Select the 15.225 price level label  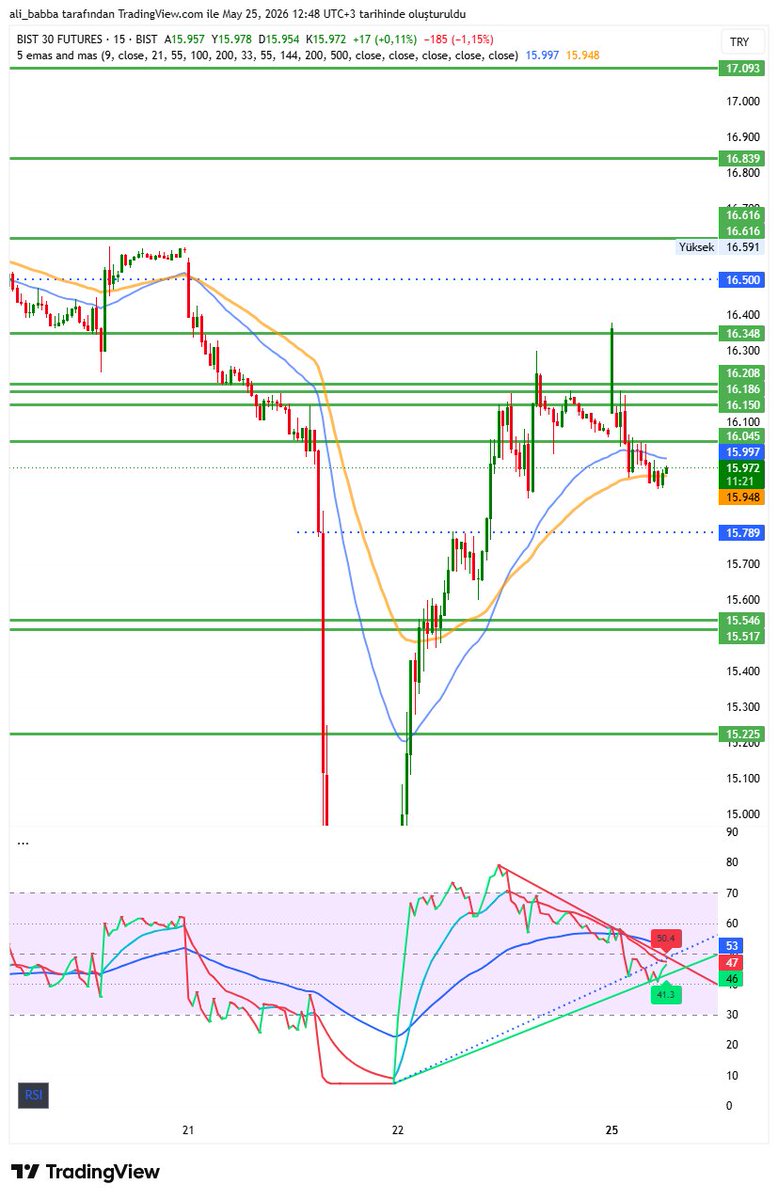click(x=741, y=733)
